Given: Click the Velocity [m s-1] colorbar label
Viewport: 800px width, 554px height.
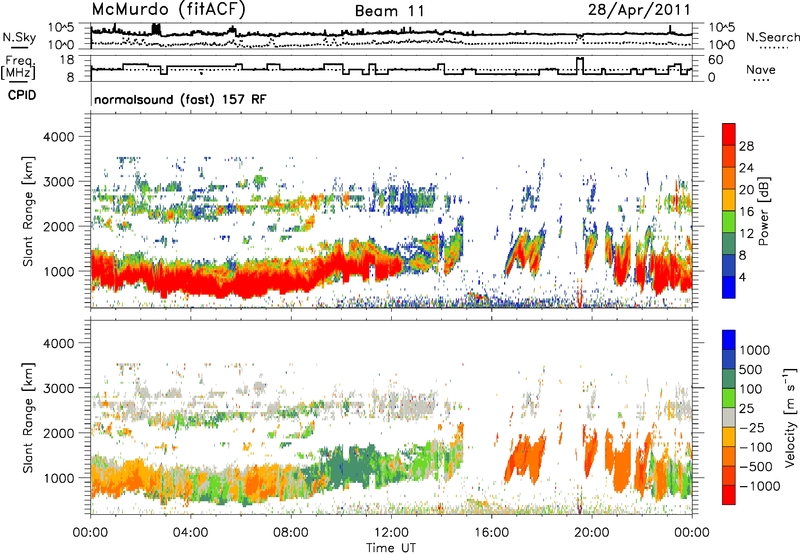Looking at the screenshot, I should pyautogui.click(x=790, y=417).
